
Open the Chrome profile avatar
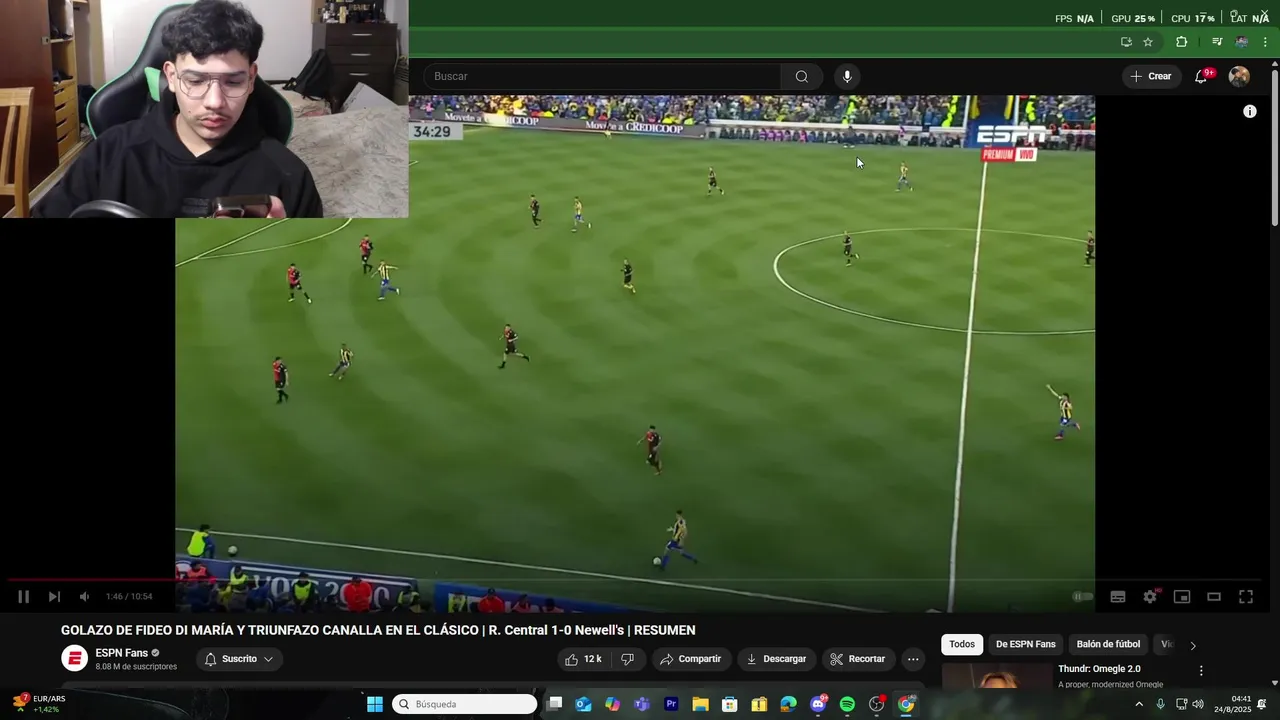pos(1242,42)
